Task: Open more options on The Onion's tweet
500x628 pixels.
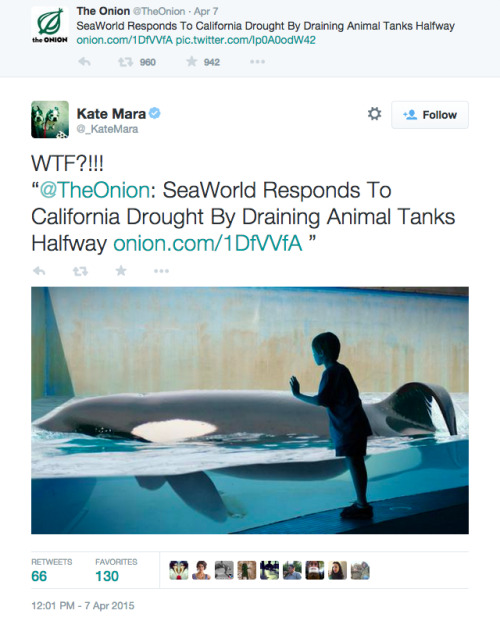Action: [x=257, y=62]
